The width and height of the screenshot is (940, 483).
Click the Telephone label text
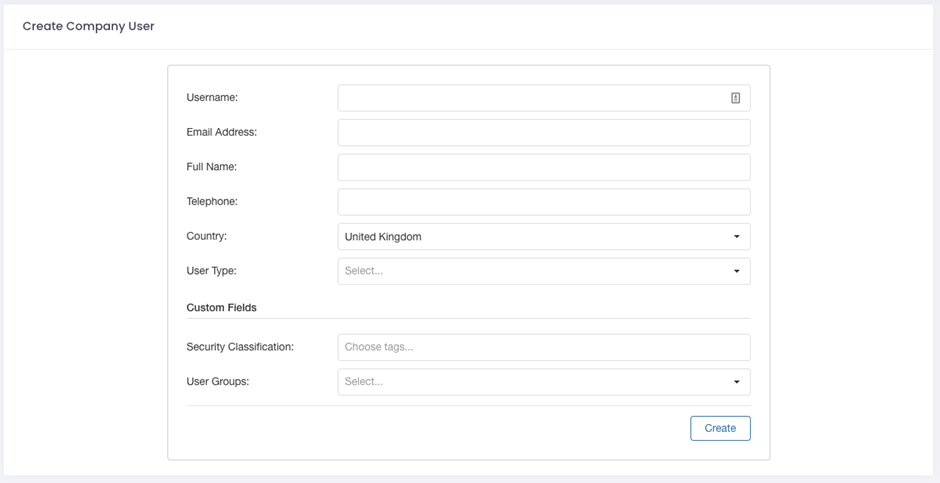(x=212, y=201)
